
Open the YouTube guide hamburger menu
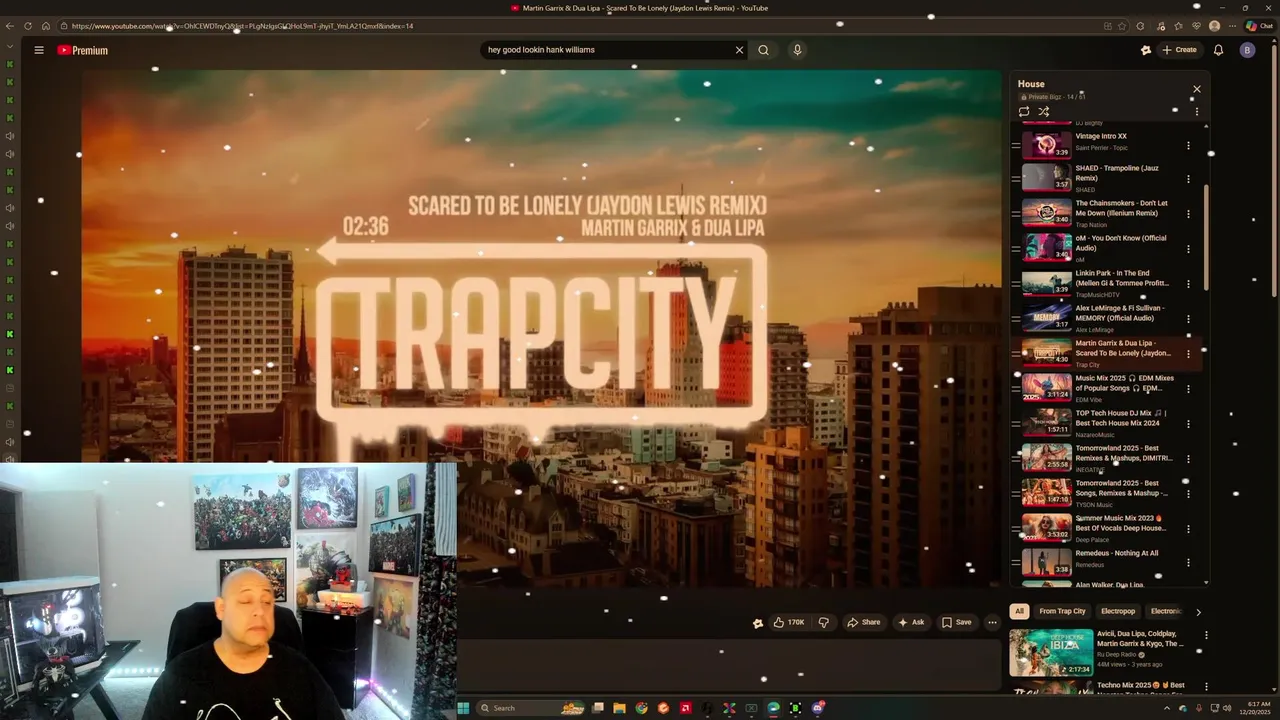39,50
